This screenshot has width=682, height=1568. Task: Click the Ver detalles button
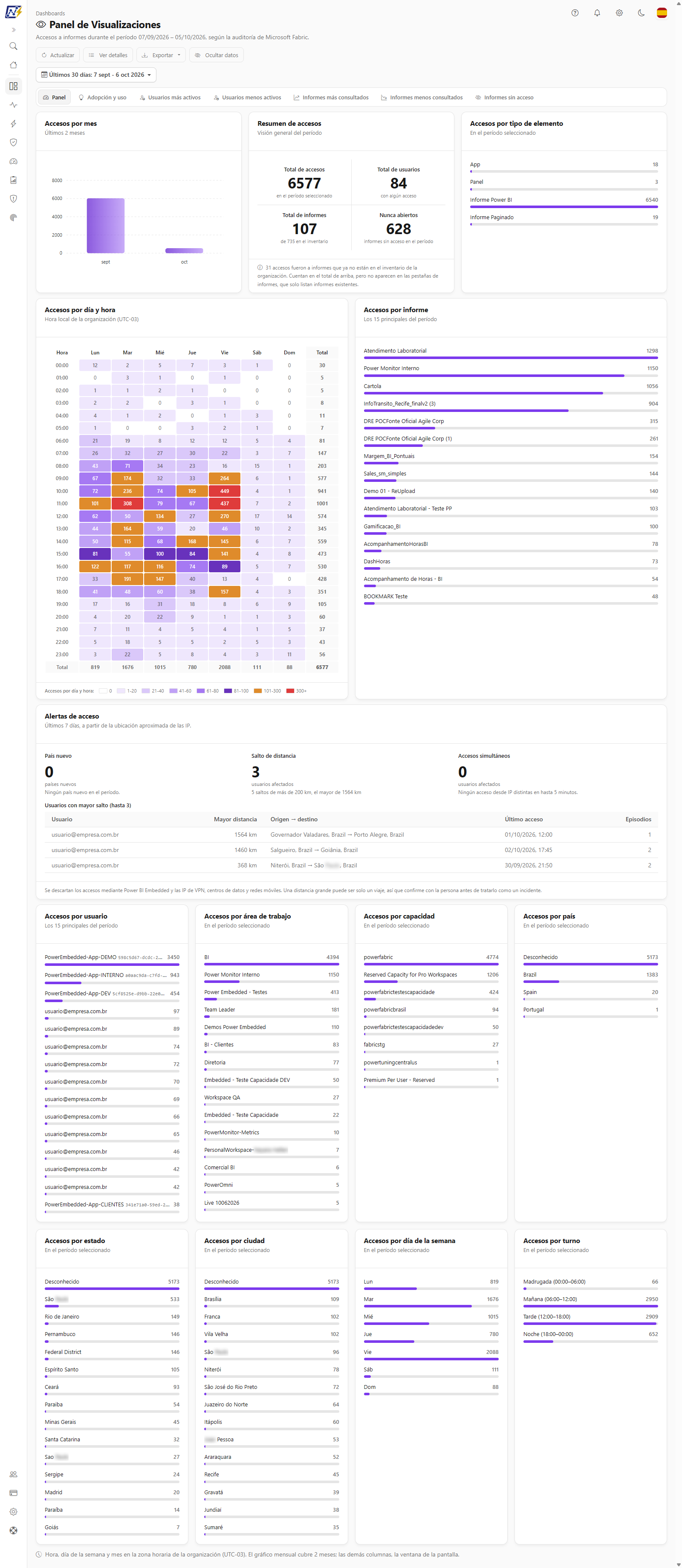(x=108, y=55)
